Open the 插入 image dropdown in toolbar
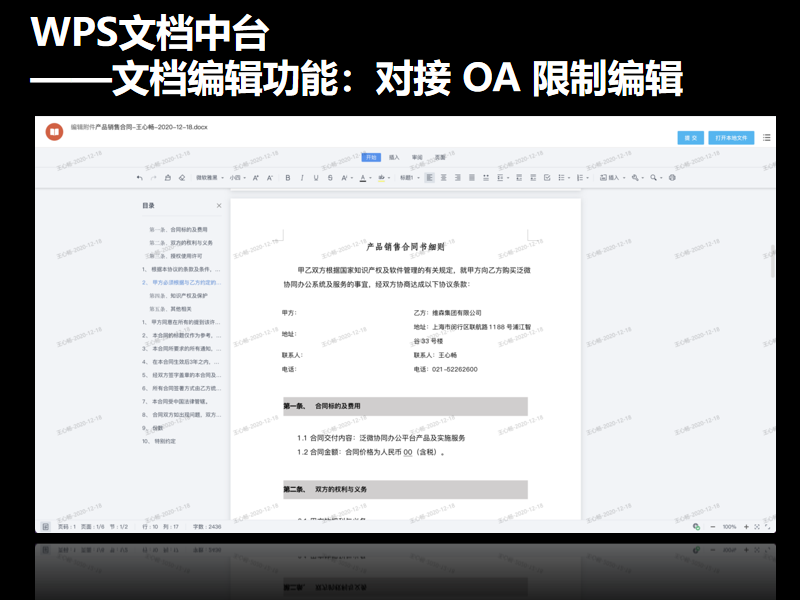800x600 pixels. click(x=612, y=178)
